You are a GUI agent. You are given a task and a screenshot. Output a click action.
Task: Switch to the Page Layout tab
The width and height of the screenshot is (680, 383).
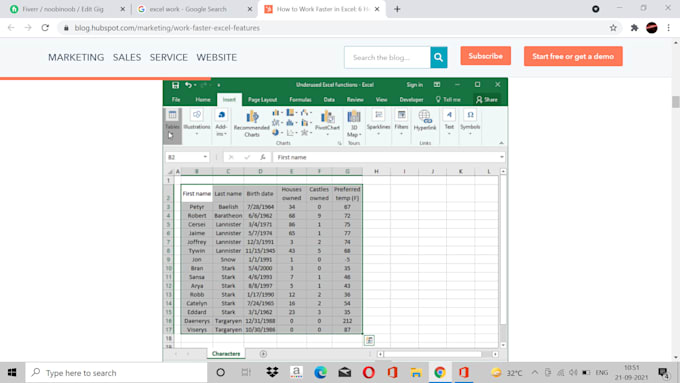point(262,100)
